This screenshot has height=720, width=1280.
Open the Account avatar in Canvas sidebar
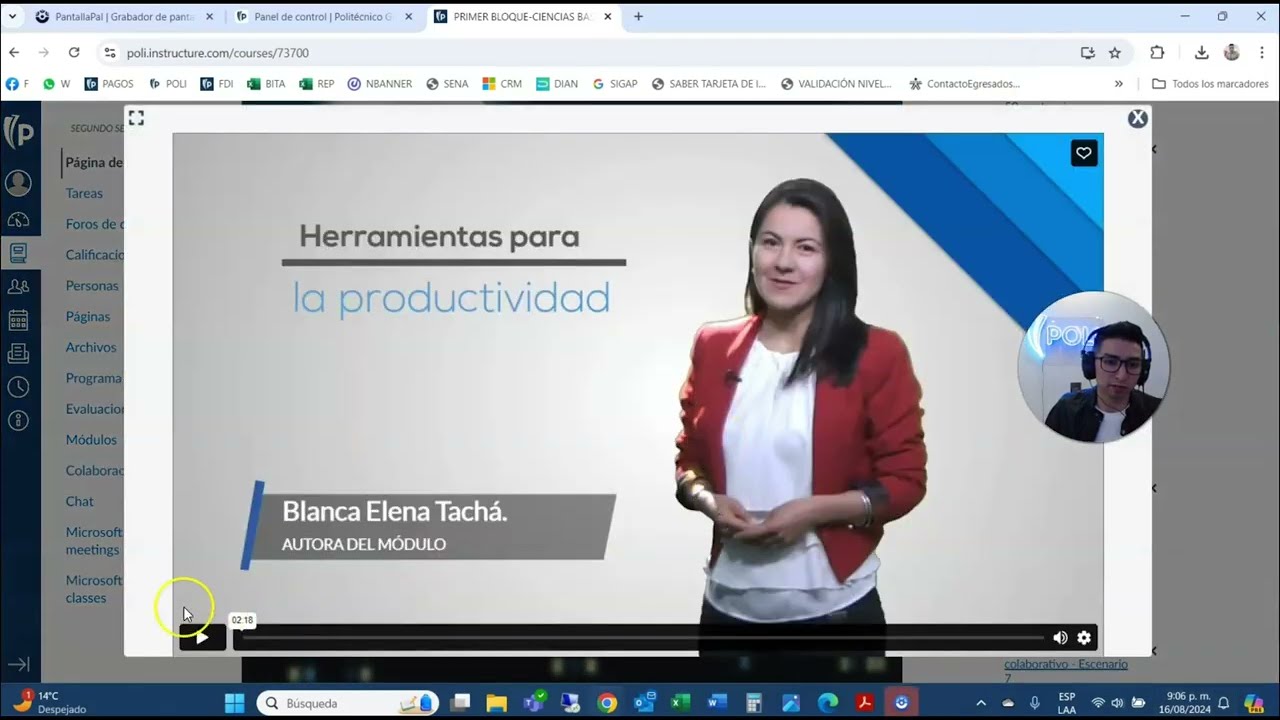tap(18, 183)
